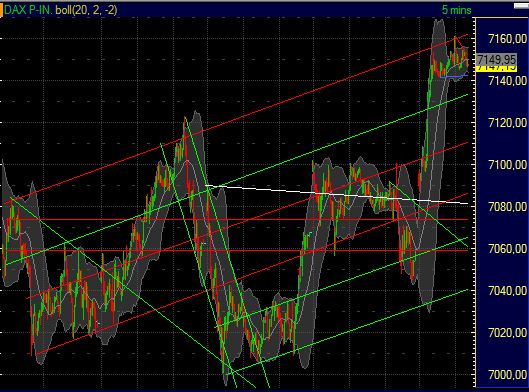Image resolution: width=529 pixels, height=392 pixels.
Task: Click the 7020,00 price axis label
Action: click(507, 333)
